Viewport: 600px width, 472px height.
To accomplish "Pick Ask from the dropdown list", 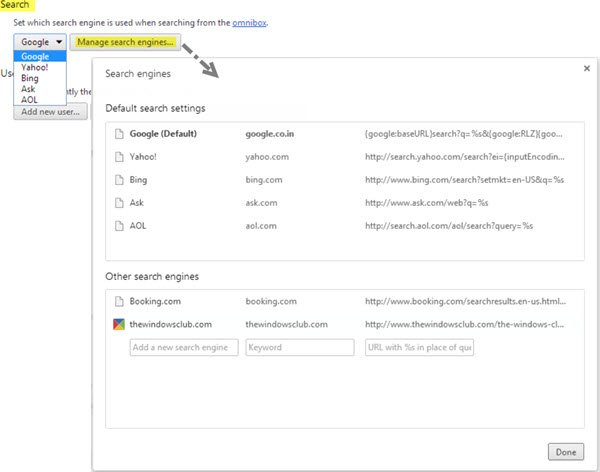I will pos(28,88).
